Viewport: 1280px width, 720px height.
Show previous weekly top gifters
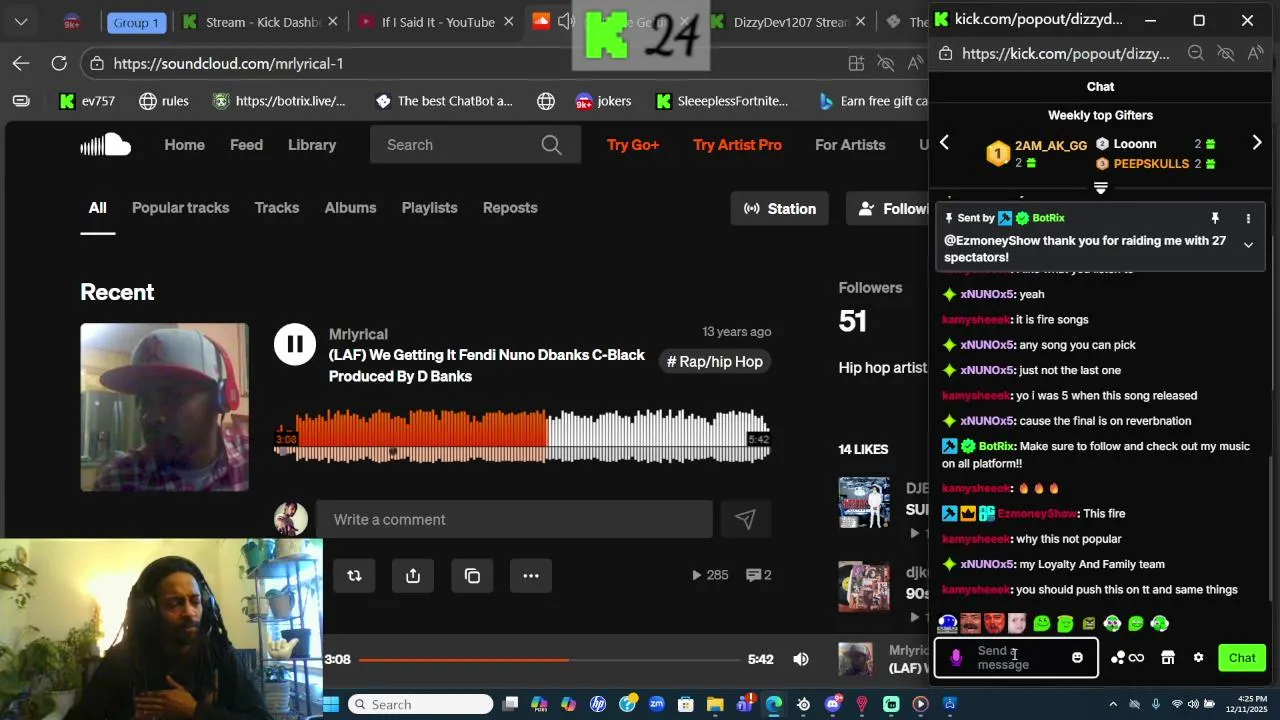(944, 143)
